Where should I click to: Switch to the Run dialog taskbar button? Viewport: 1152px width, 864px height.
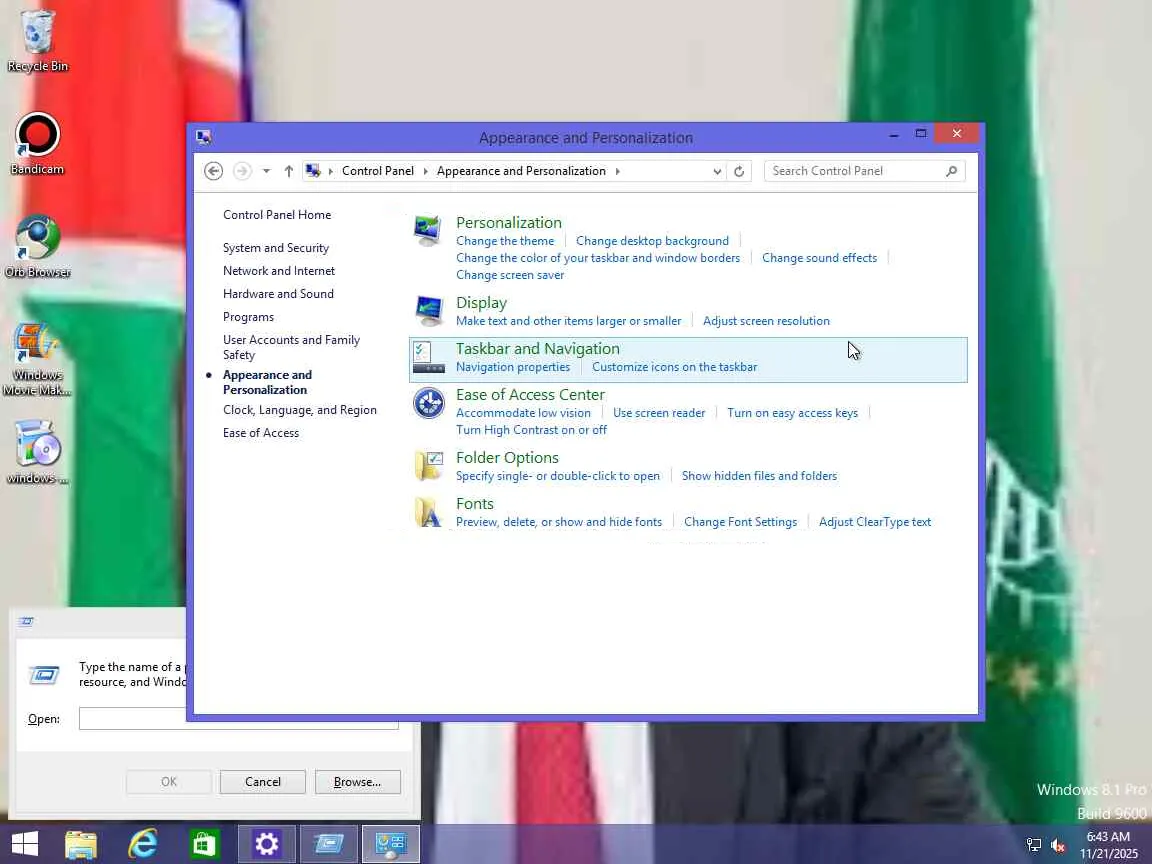[x=328, y=844]
